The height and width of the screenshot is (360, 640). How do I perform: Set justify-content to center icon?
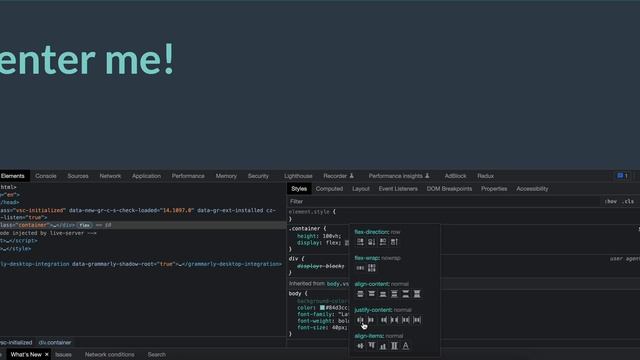tap(360, 320)
